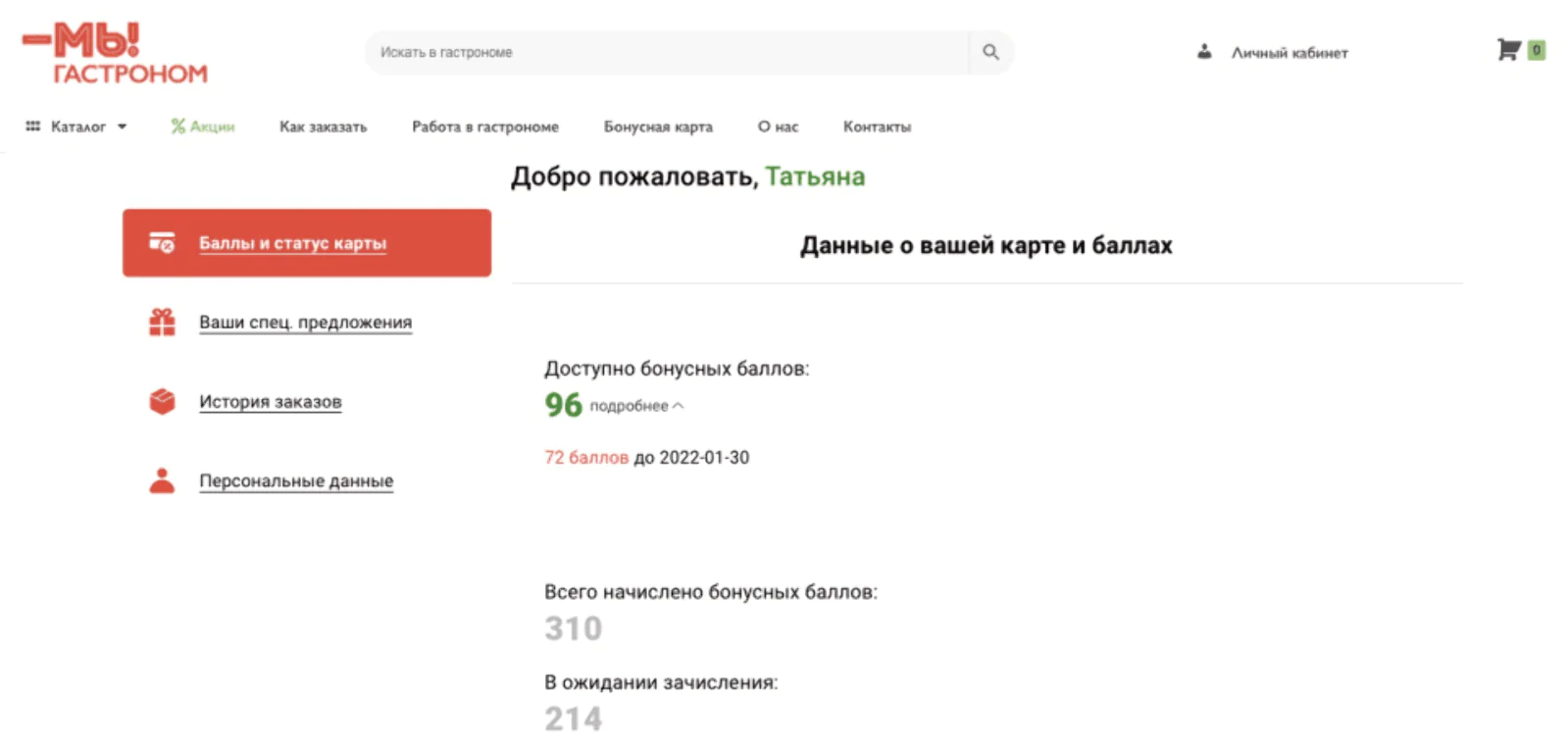Click the package box icon for order history

pyautogui.click(x=162, y=401)
